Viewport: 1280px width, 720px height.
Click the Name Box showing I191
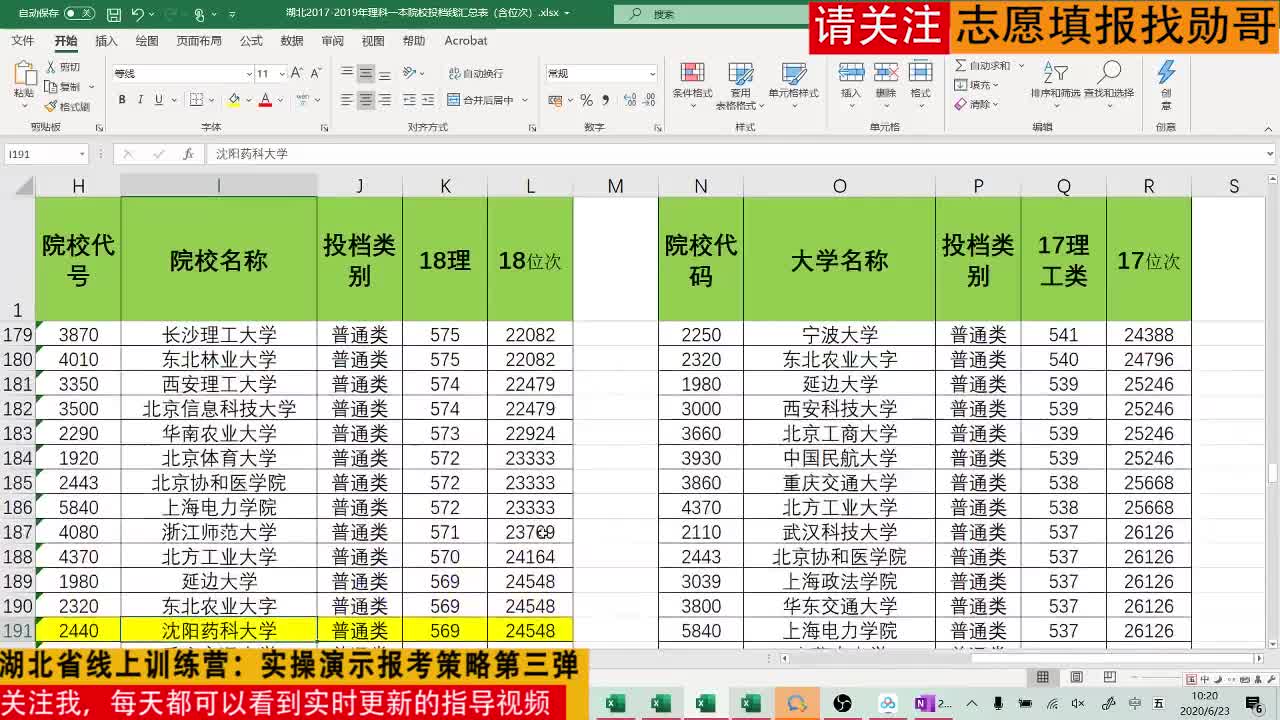[47, 154]
